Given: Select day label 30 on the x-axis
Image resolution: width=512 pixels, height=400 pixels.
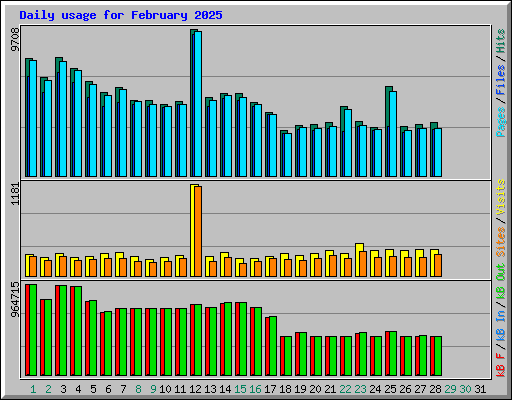Looking at the screenshot, I should pos(465,389).
